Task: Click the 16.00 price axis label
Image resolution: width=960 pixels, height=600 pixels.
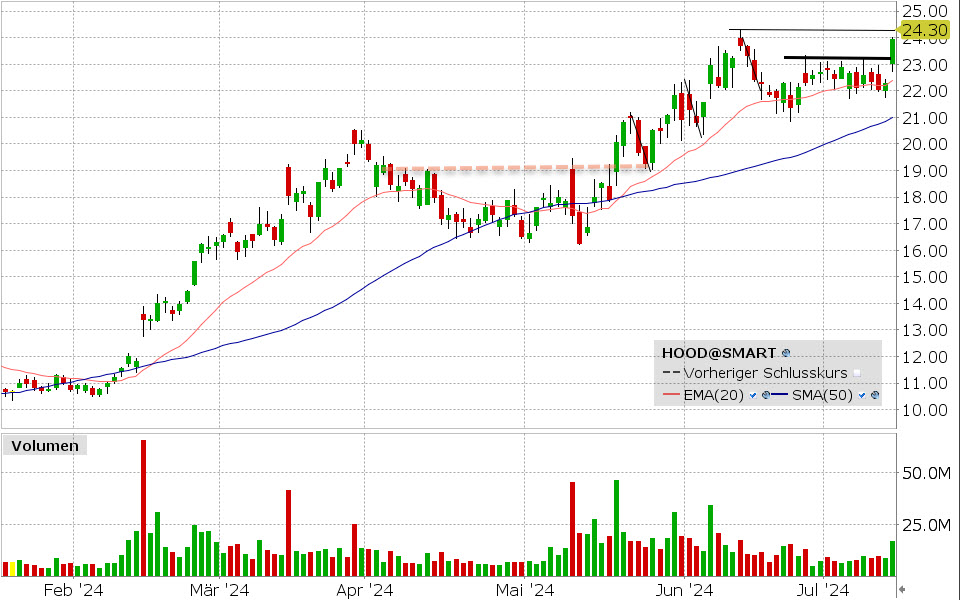Action: 926,250
